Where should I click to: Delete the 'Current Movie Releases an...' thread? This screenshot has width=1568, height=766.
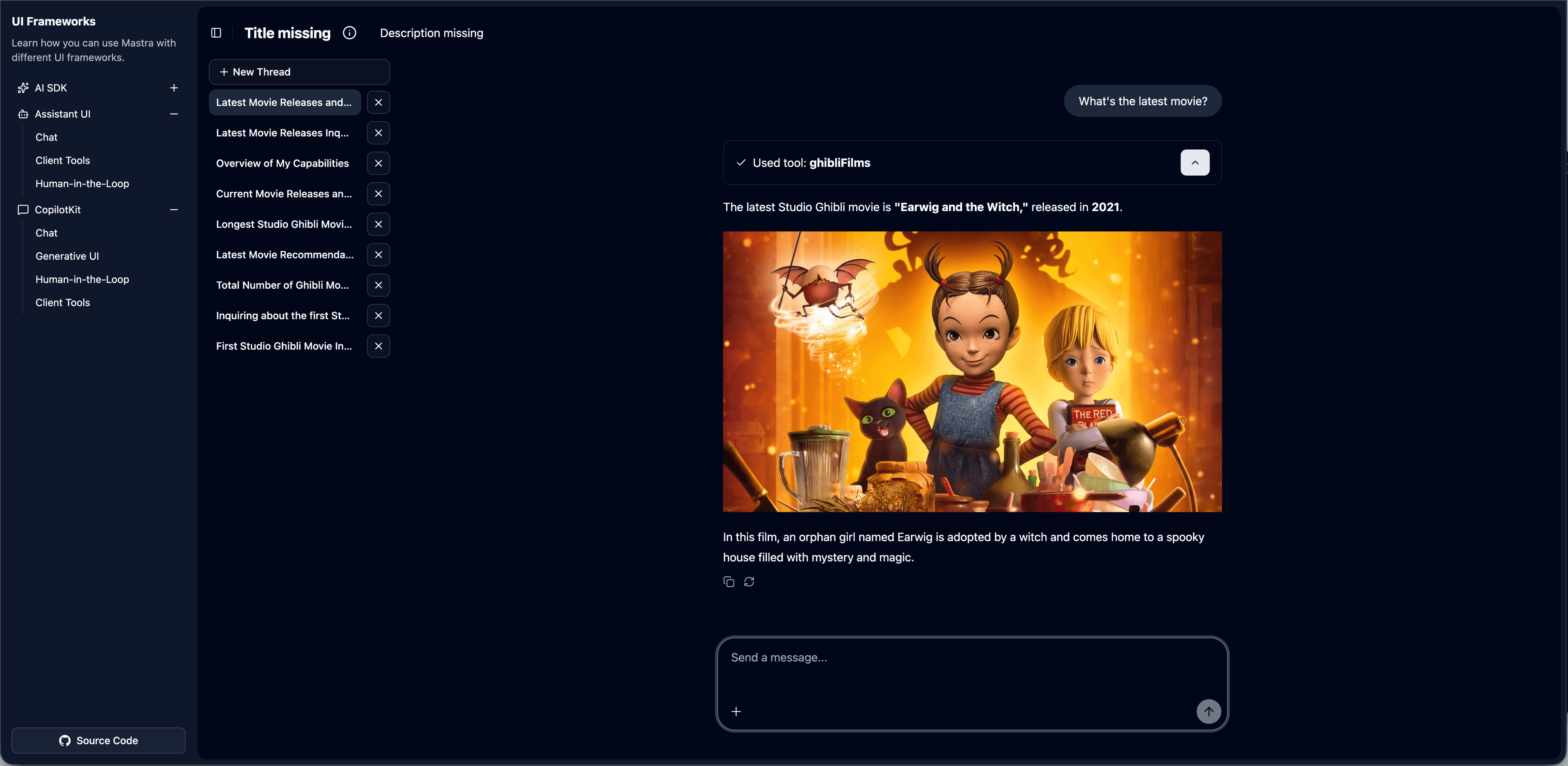[x=379, y=194]
